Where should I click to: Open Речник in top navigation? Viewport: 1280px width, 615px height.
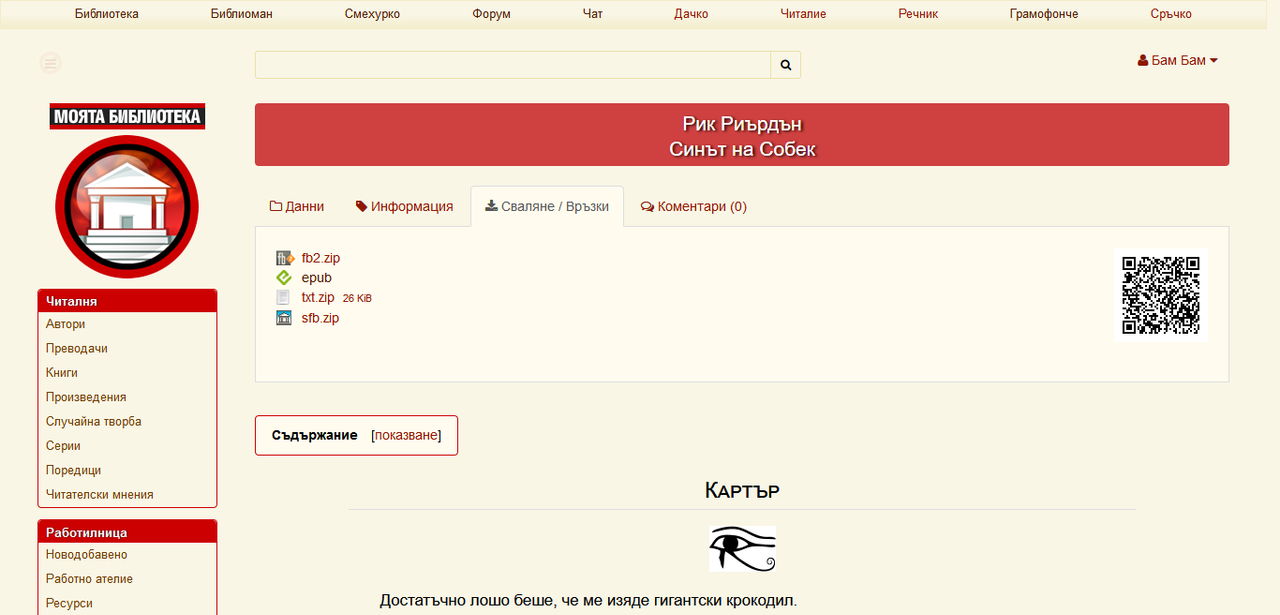(x=918, y=14)
